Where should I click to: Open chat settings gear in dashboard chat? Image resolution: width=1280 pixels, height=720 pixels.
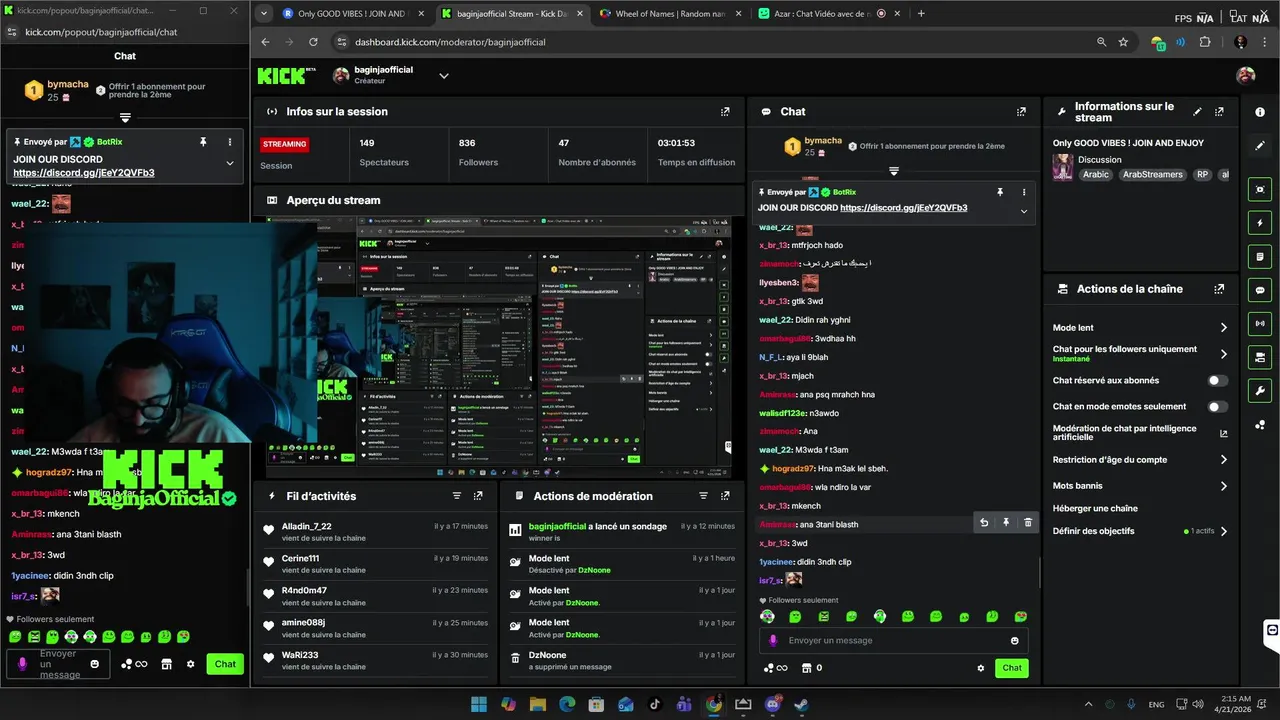click(x=981, y=668)
